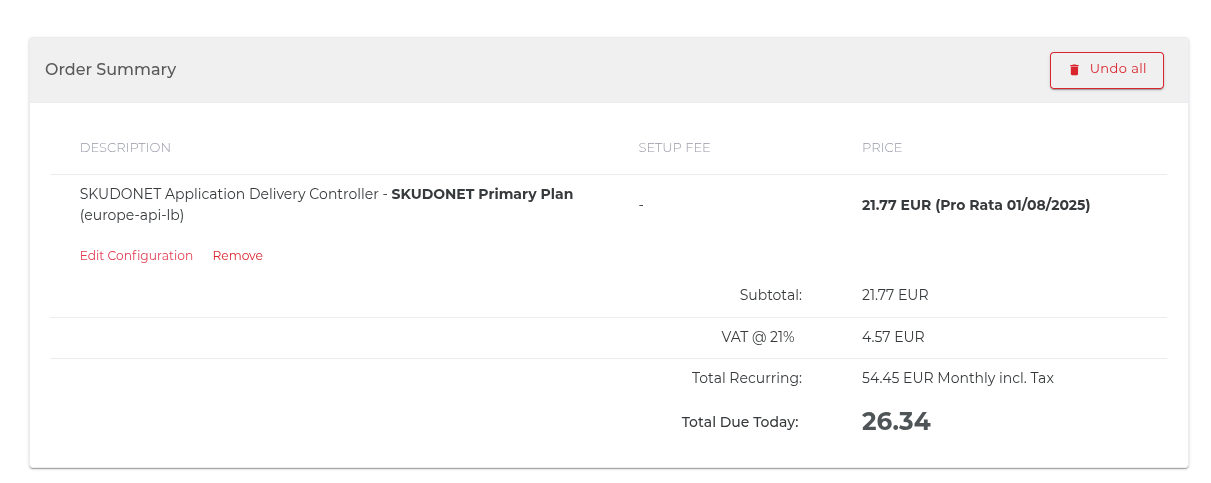Click the Total Recurring label

pos(747,379)
